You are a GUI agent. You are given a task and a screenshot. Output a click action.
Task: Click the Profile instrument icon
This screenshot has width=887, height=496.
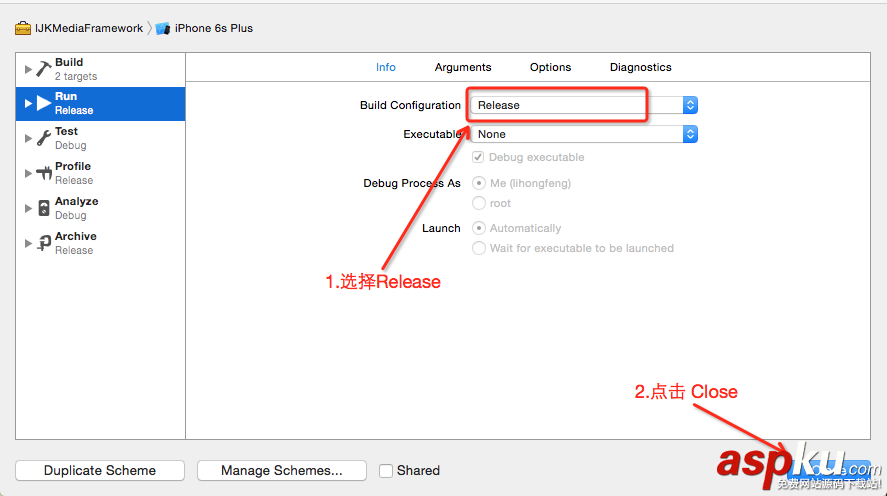[44, 173]
